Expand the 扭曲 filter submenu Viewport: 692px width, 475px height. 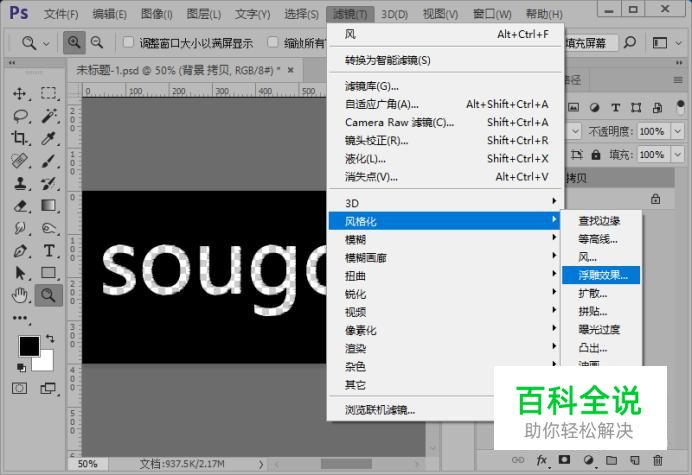click(x=445, y=276)
